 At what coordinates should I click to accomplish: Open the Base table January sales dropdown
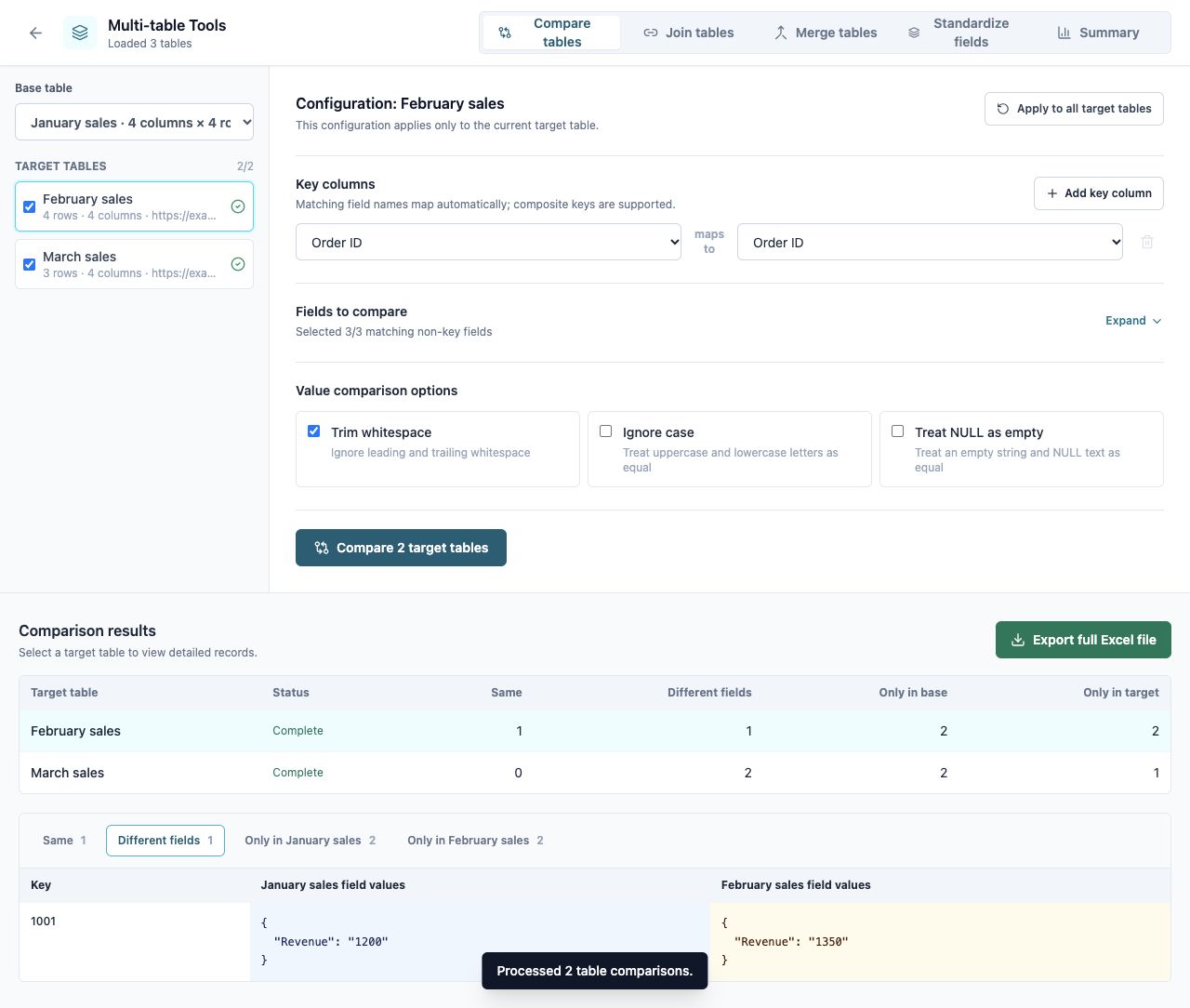tap(134, 122)
